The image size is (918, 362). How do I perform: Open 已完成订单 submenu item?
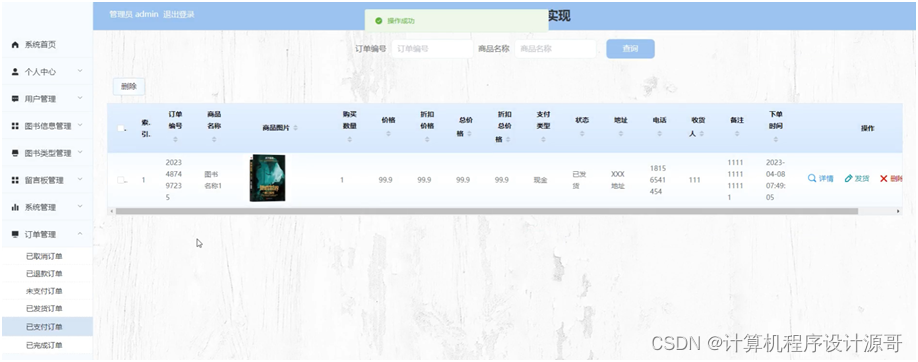(47, 345)
